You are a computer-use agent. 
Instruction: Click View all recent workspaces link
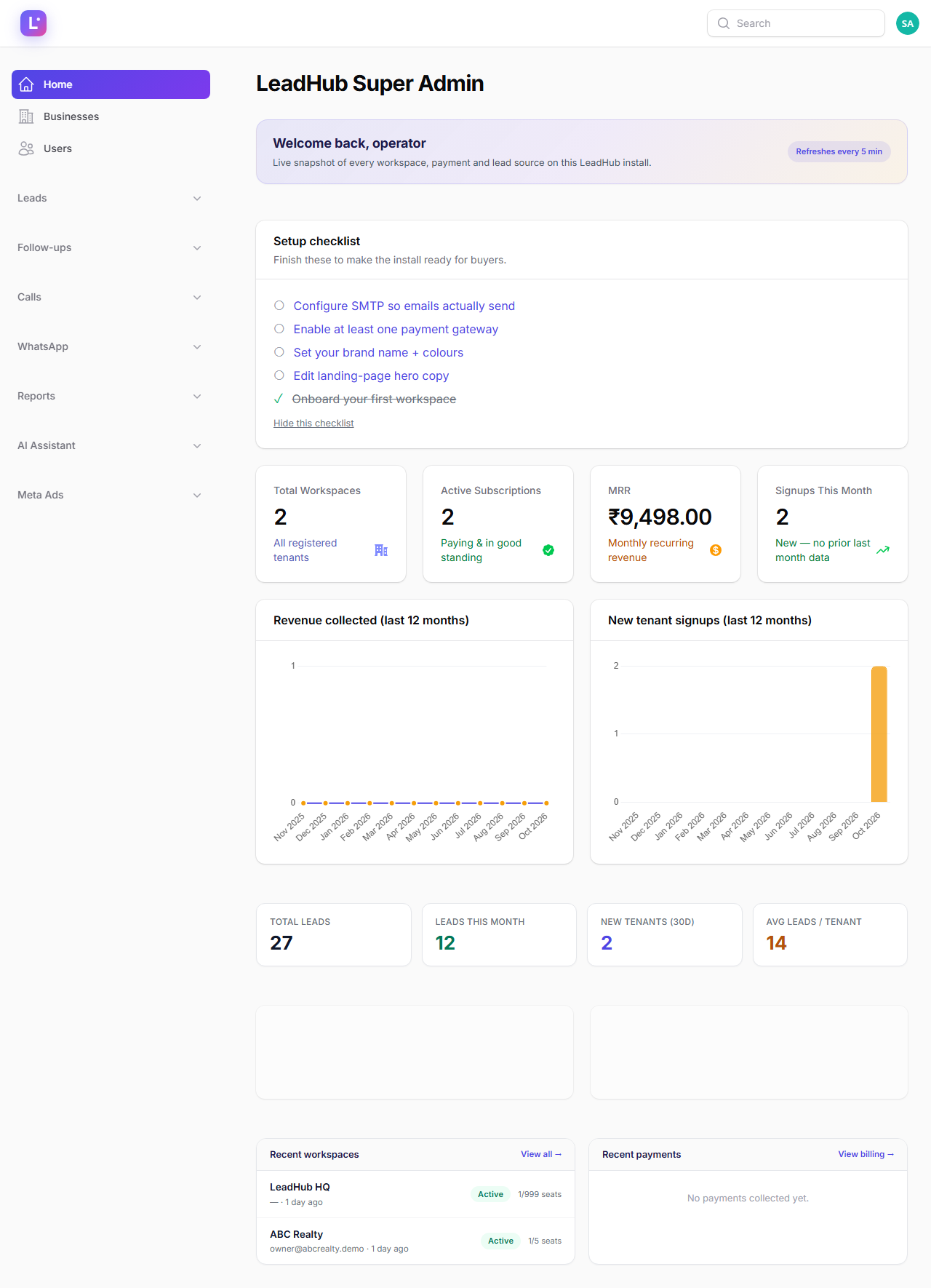point(541,1154)
